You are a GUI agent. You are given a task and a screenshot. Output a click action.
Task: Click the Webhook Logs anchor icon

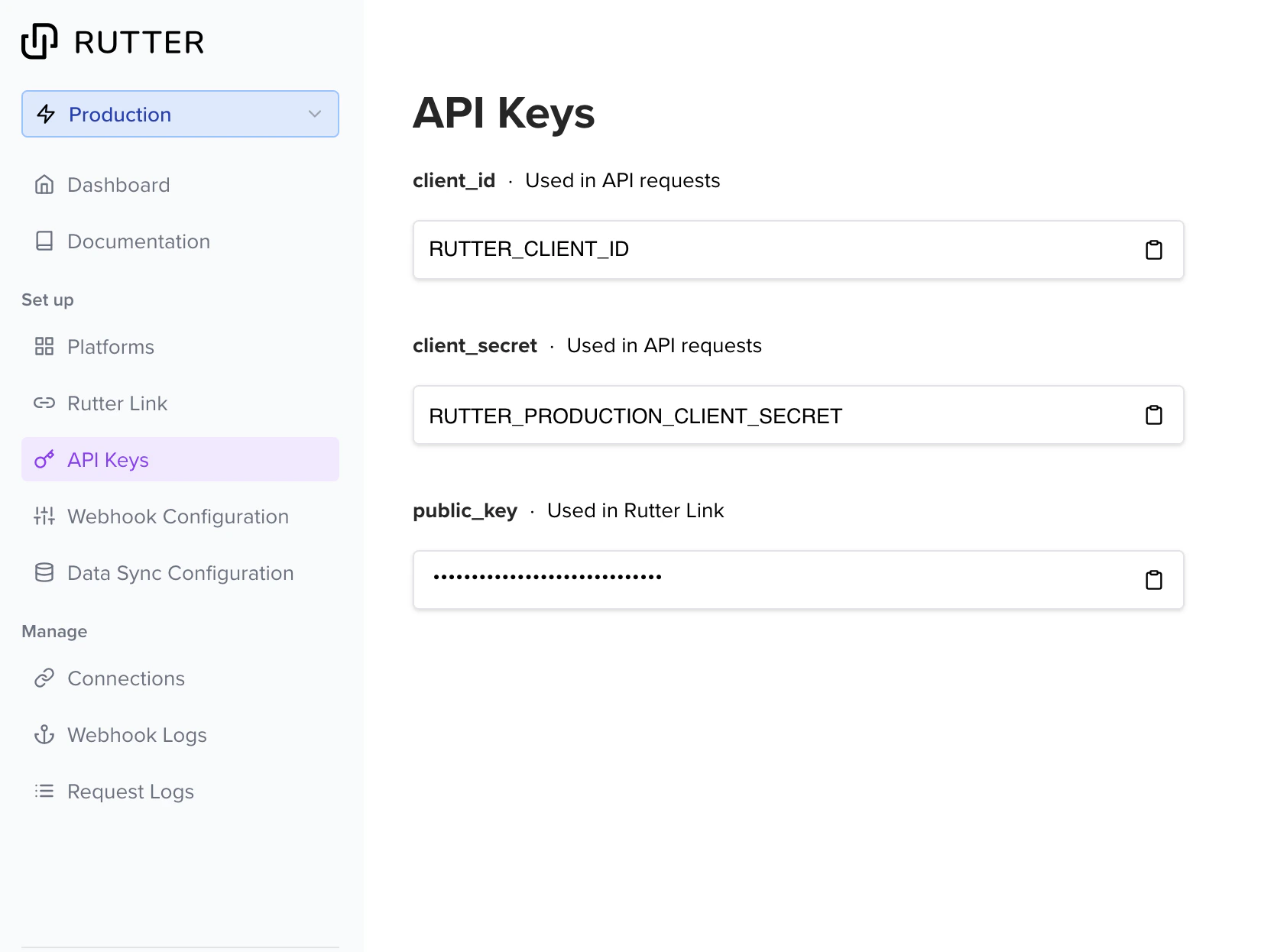point(44,735)
